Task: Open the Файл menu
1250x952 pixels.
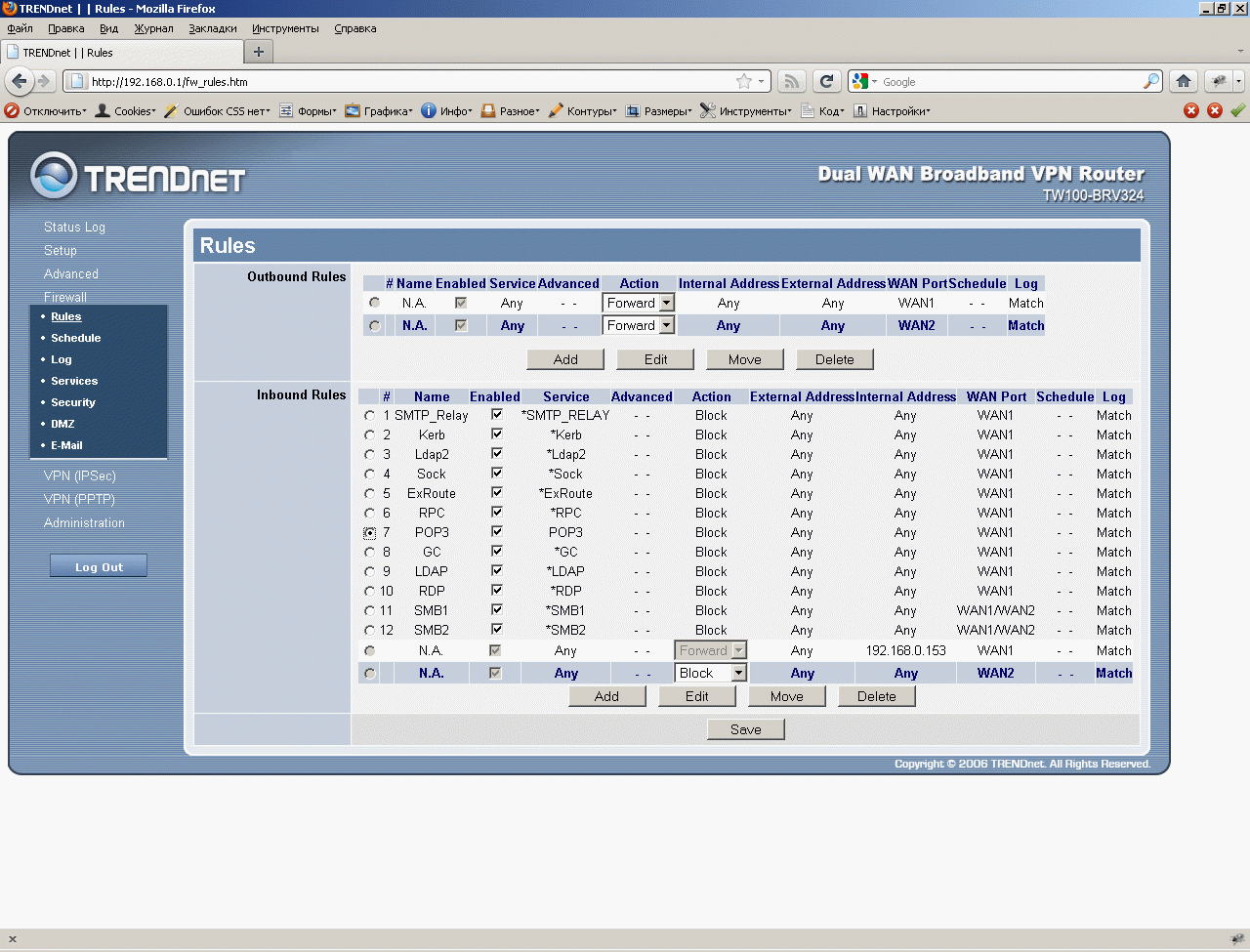Action: tap(20, 28)
